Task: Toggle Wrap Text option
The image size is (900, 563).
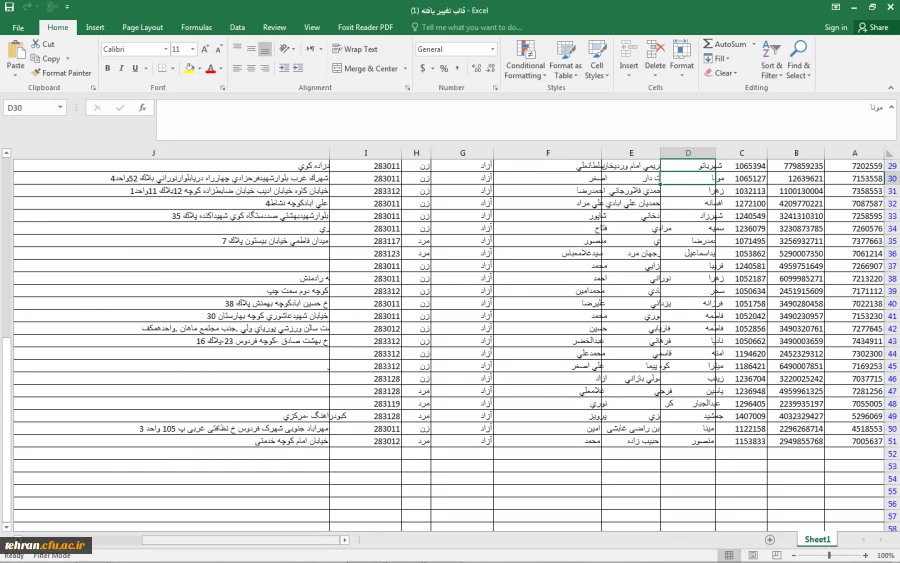Action: click(x=355, y=49)
